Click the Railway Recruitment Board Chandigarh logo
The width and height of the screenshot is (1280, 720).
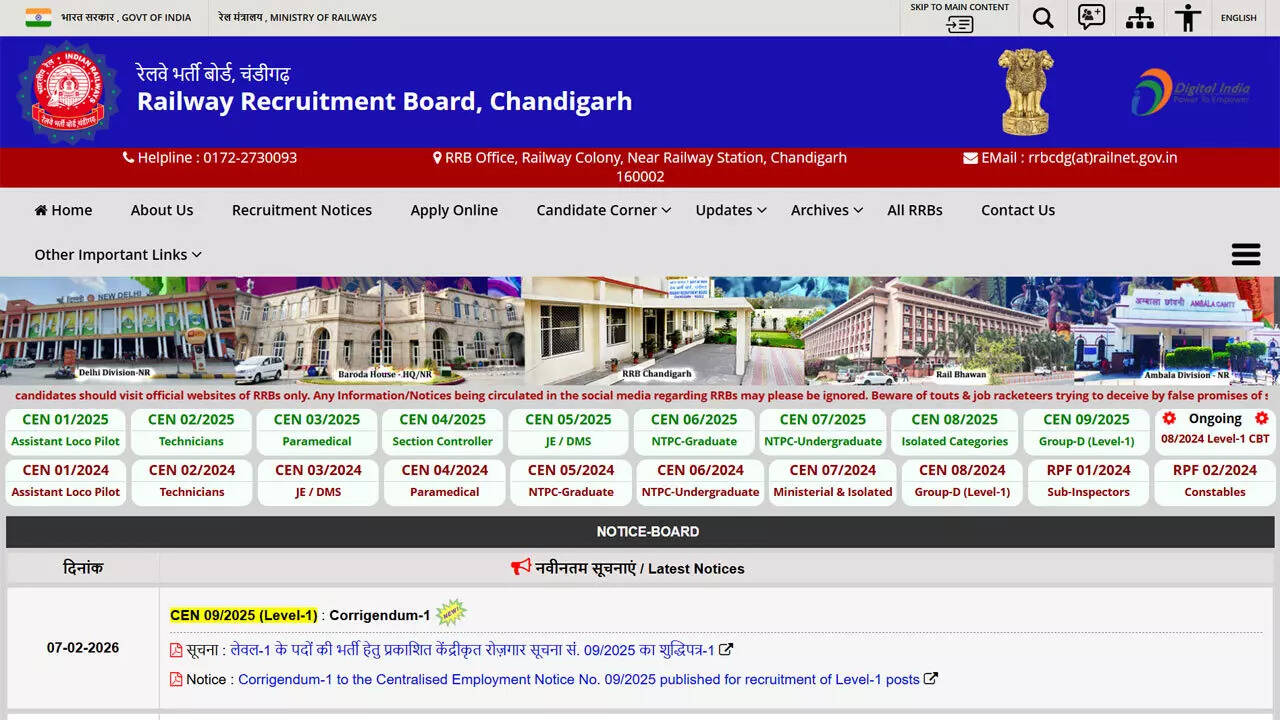(67, 91)
